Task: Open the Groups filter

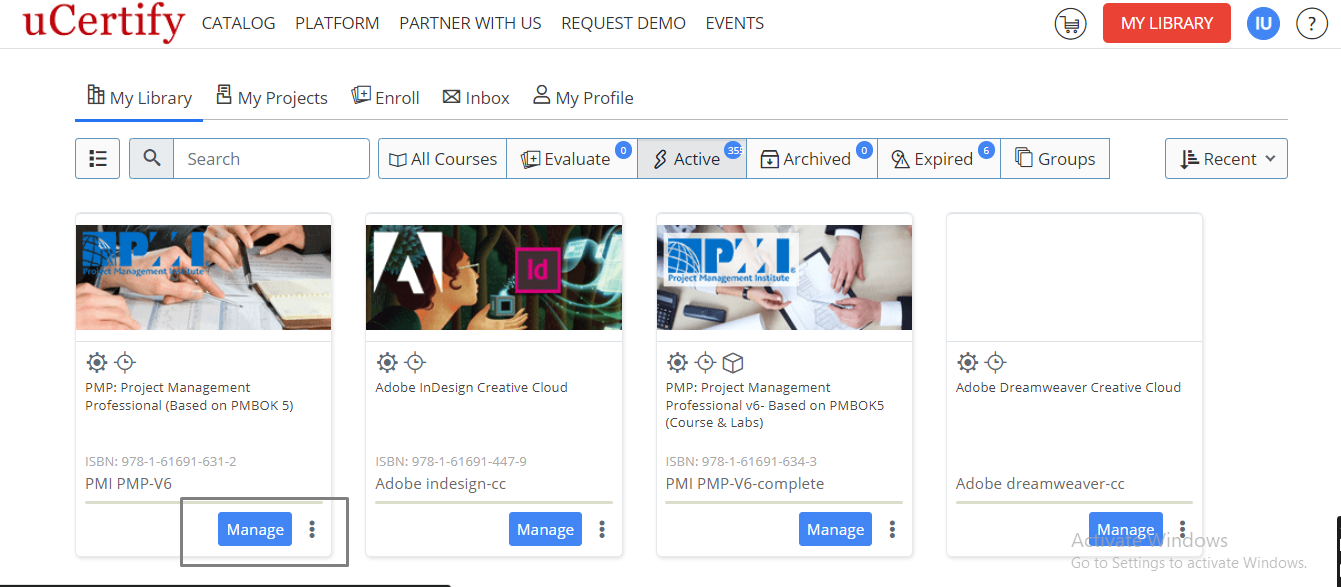Action: point(1055,158)
